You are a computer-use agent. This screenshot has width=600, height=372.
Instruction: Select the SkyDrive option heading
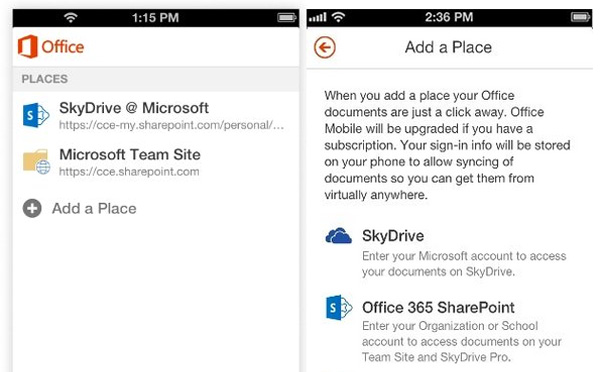pyautogui.click(x=393, y=236)
